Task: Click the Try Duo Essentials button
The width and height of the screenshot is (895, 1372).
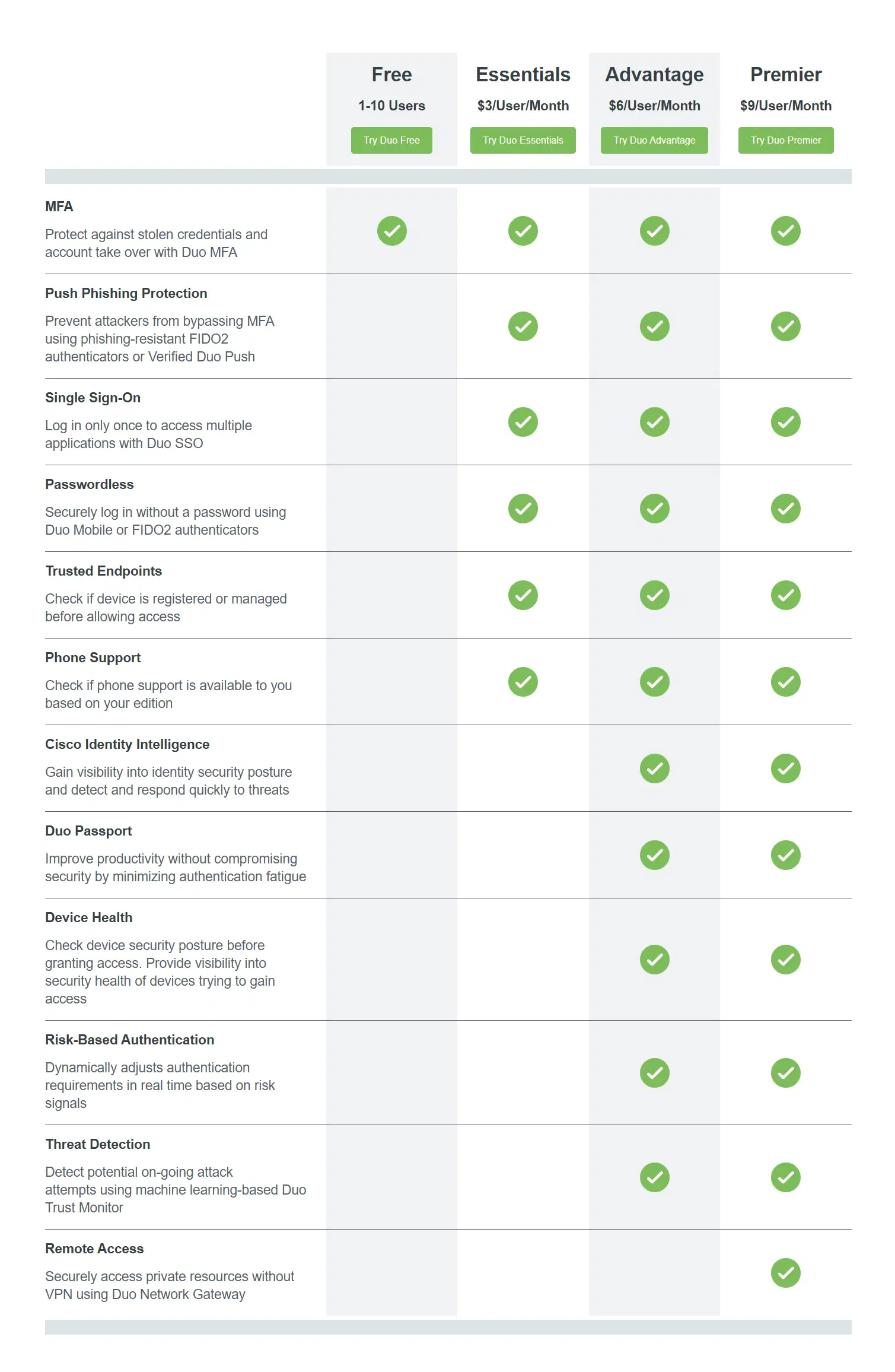Action: coord(523,140)
